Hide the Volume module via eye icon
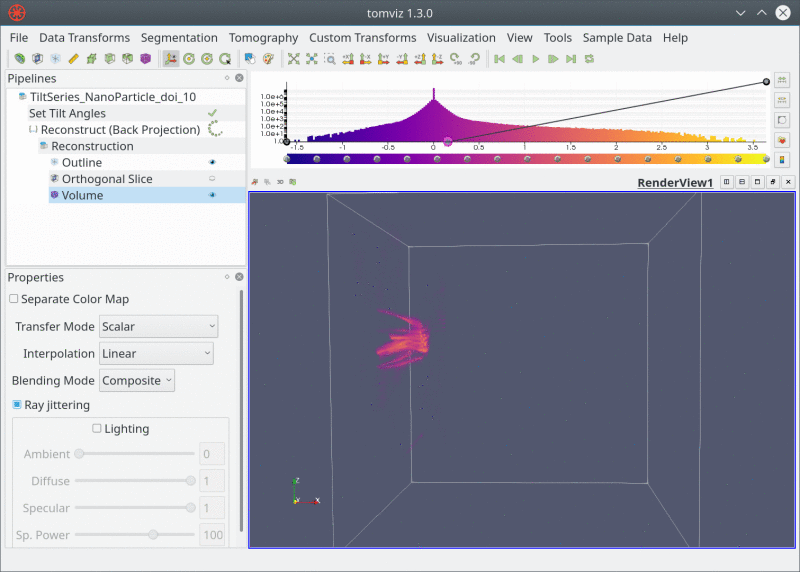This screenshot has width=800, height=572. (212, 195)
